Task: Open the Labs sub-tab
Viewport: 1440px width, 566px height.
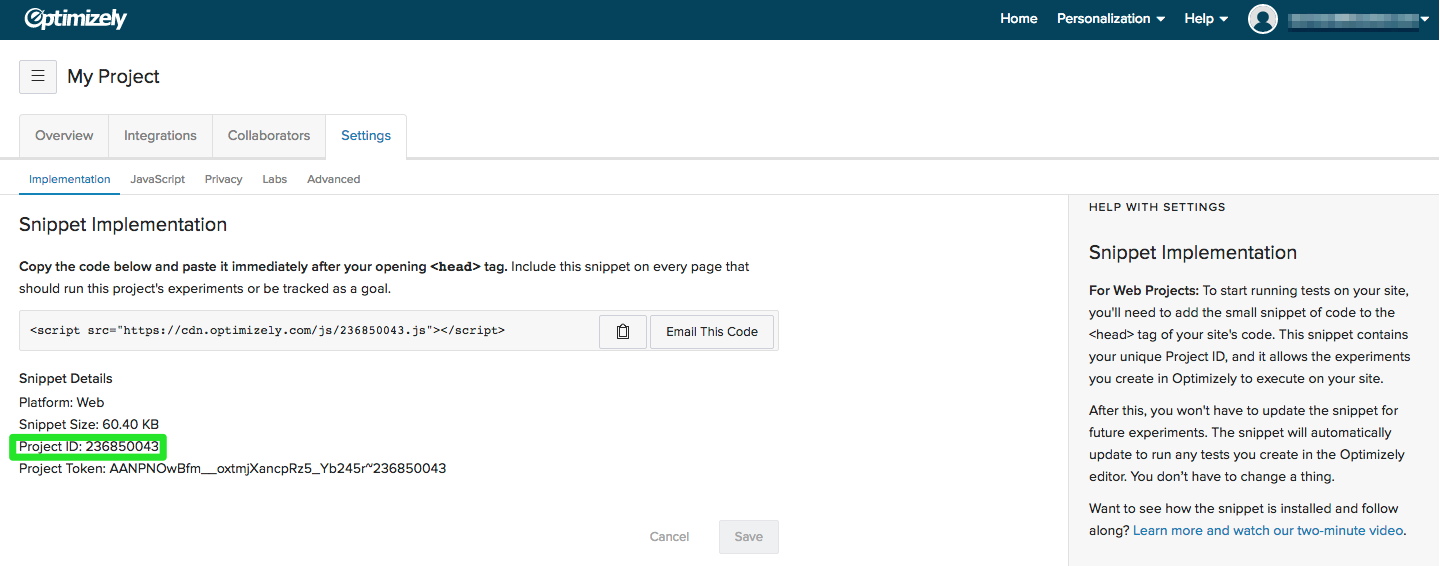Action: (275, 179)
